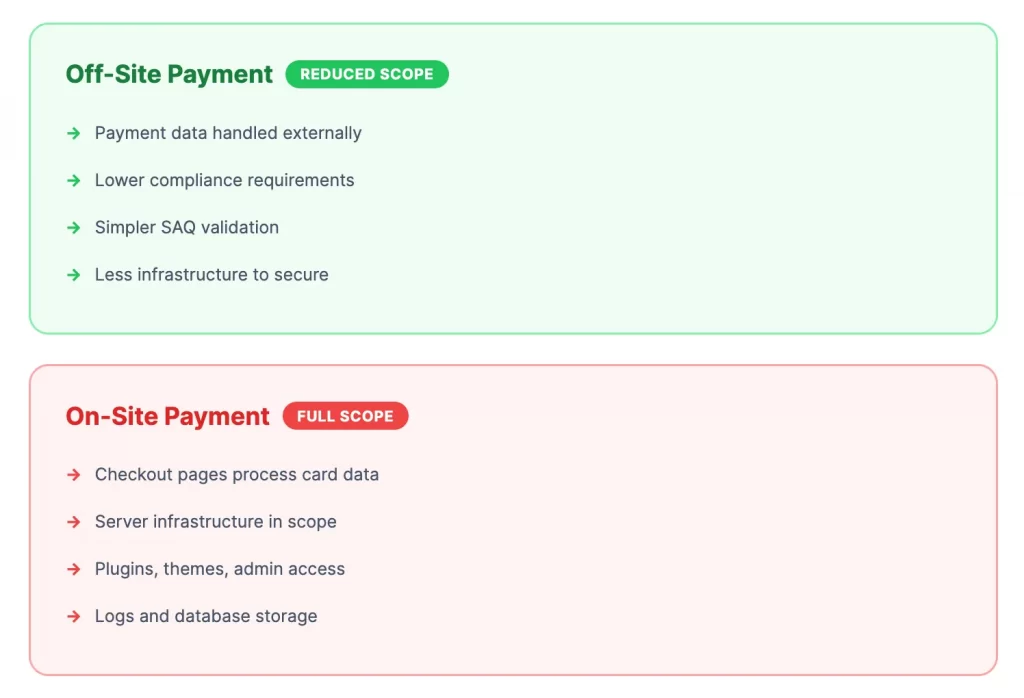Screen dimensions: 1024x698
Task: Select the arrow icon beside Server infrastructure in scope
Action: pyautogui.click(x=74, y=522)
